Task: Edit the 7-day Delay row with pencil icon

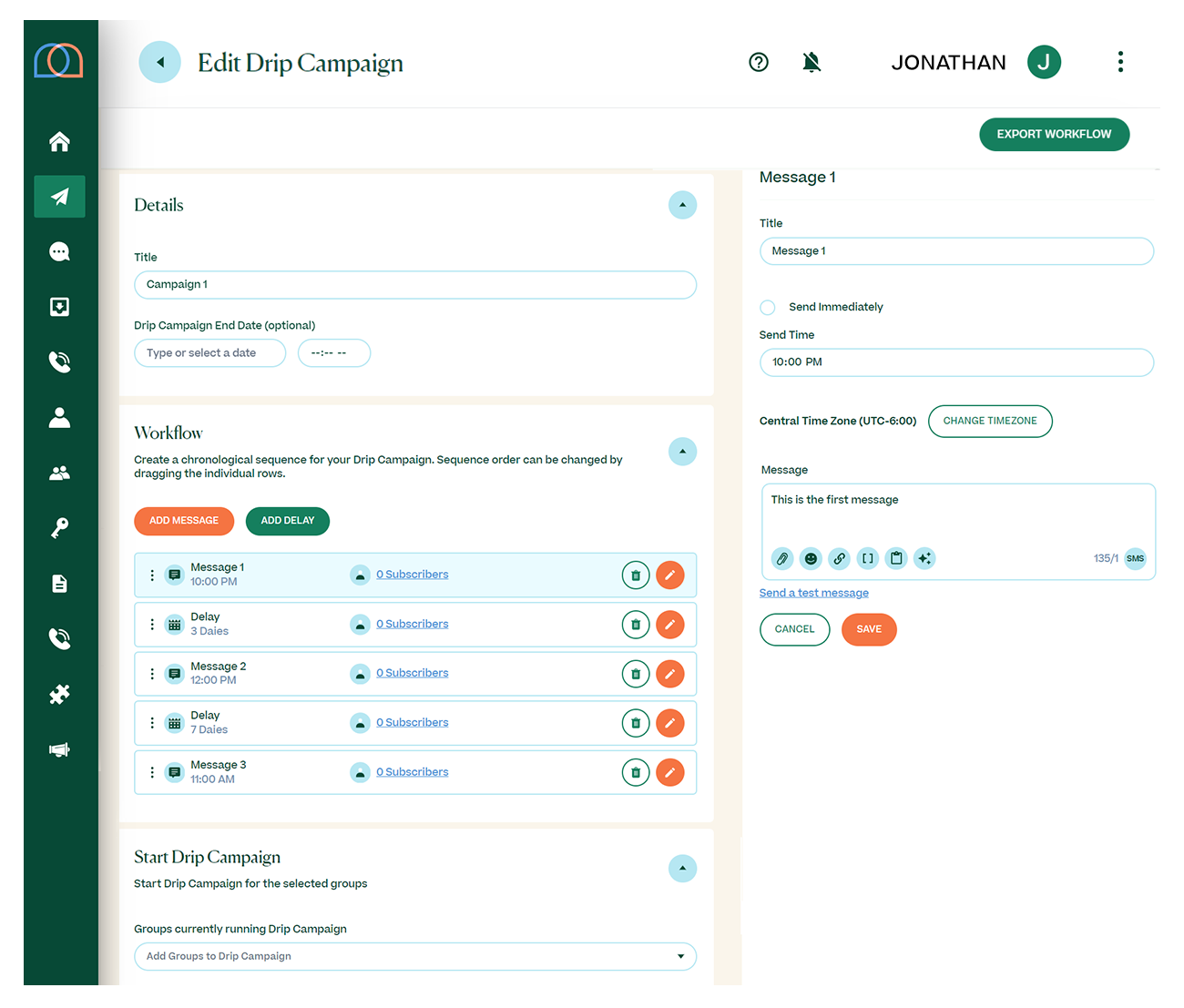Action: (669, 723)
